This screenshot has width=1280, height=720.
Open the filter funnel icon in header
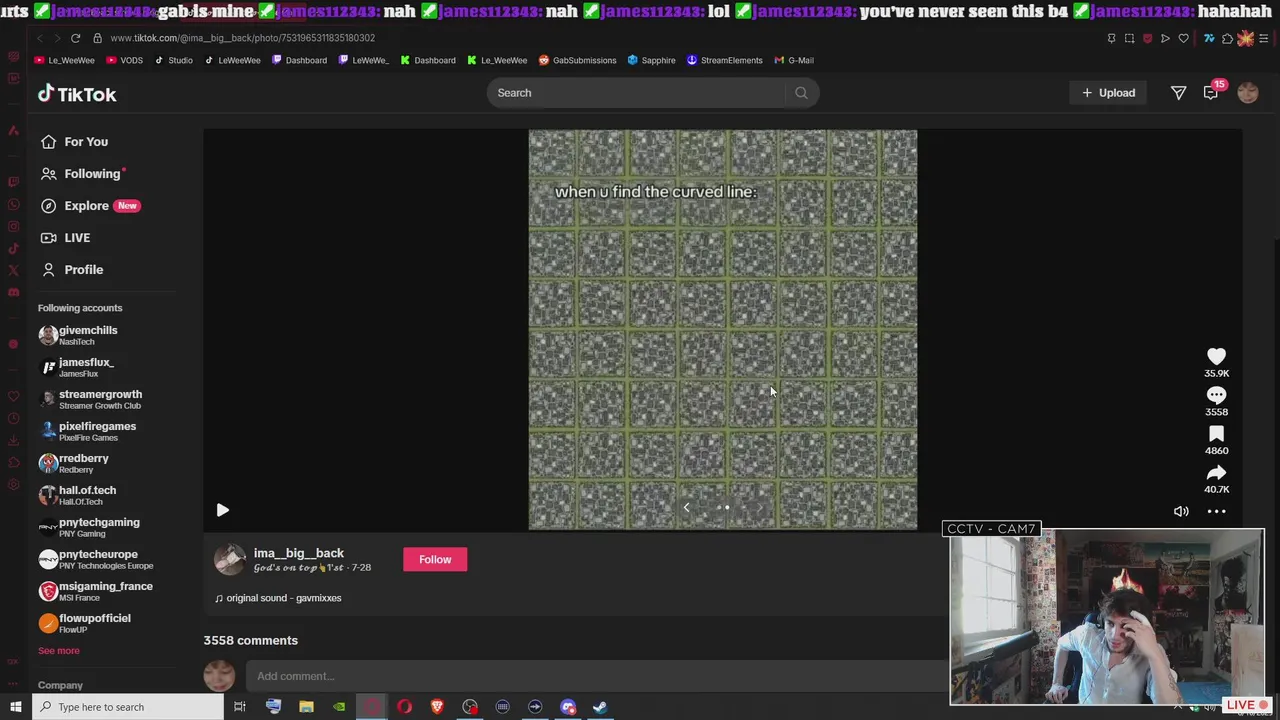coord(1179,93)
